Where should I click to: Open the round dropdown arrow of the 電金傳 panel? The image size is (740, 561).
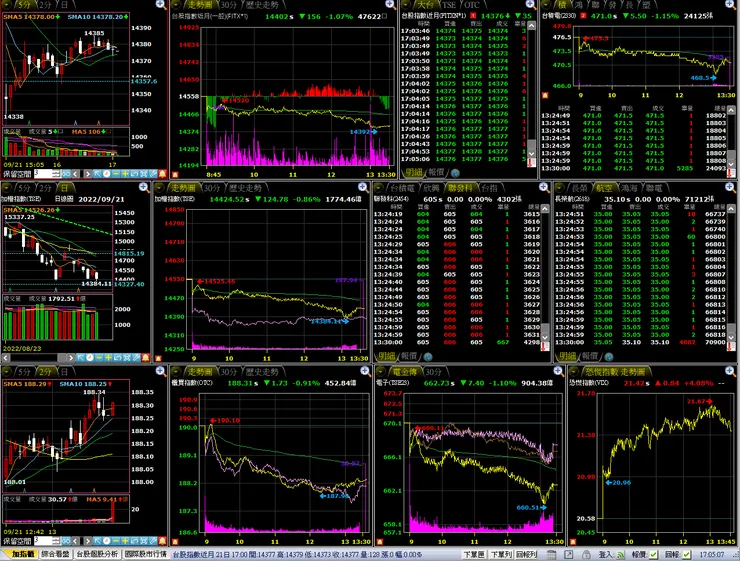click(382, 371)
